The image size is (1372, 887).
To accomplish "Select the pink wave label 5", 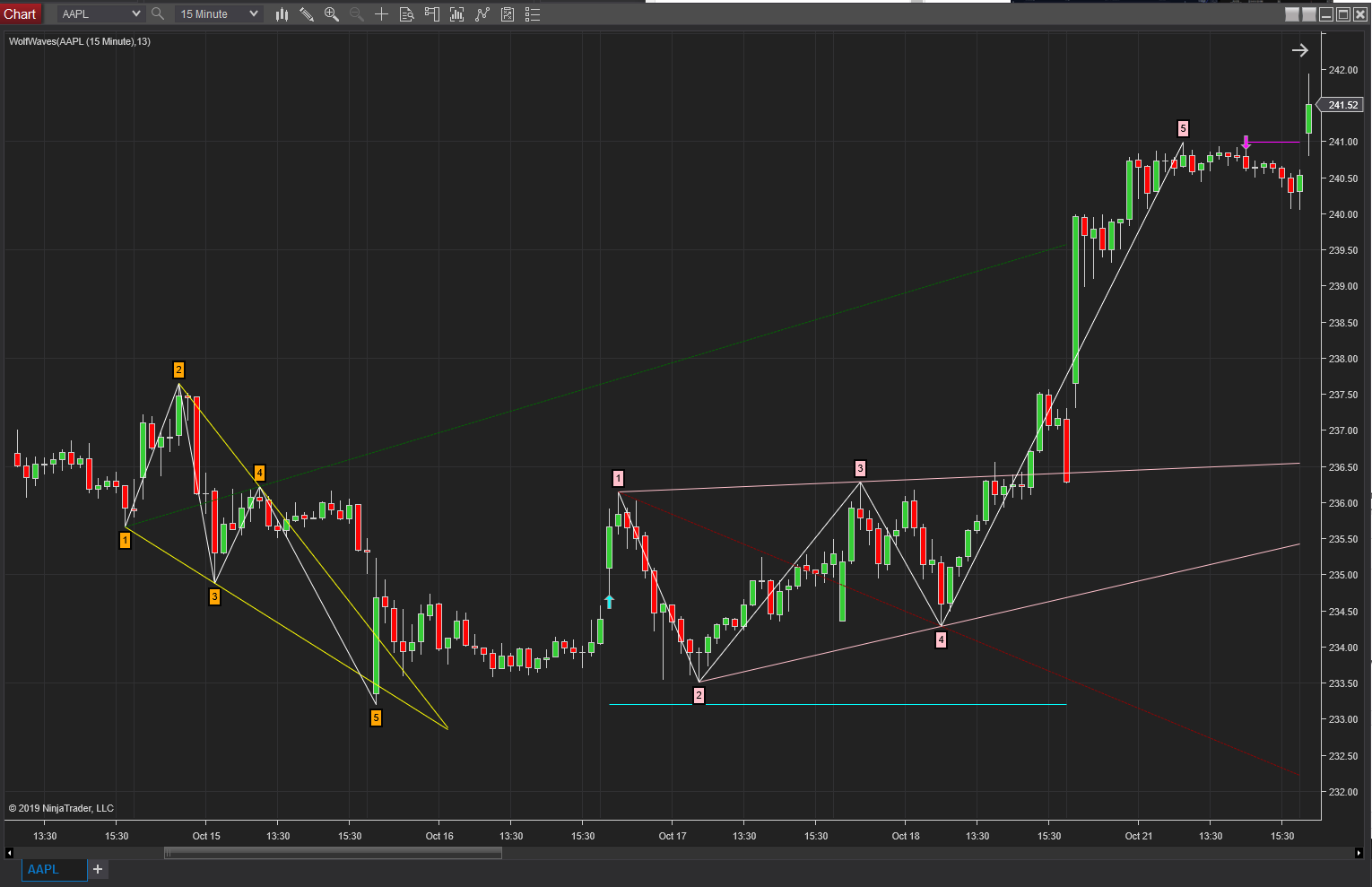I will (1183, 128).
